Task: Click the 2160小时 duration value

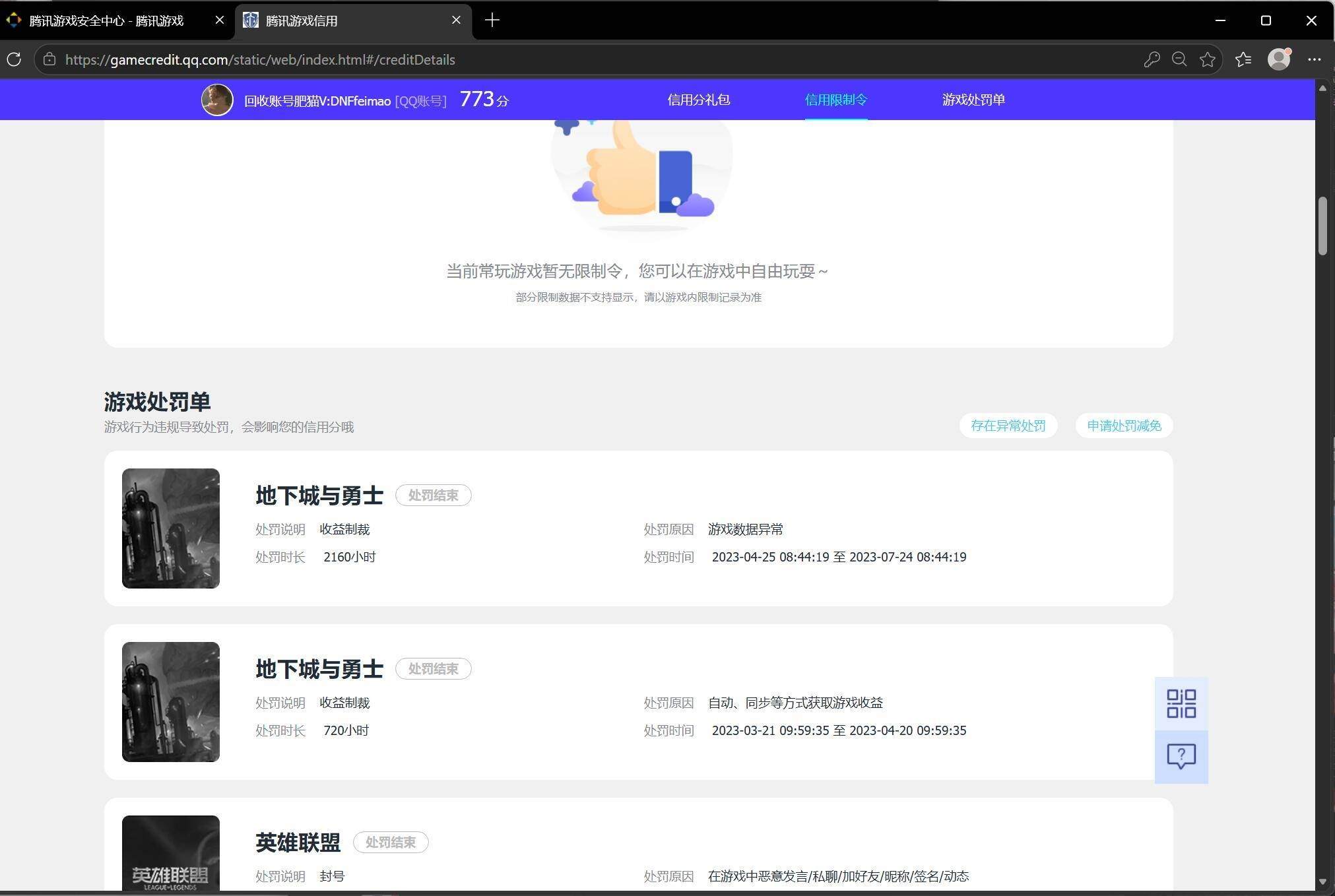Action: pyautogui.click(x=349, y=557)
